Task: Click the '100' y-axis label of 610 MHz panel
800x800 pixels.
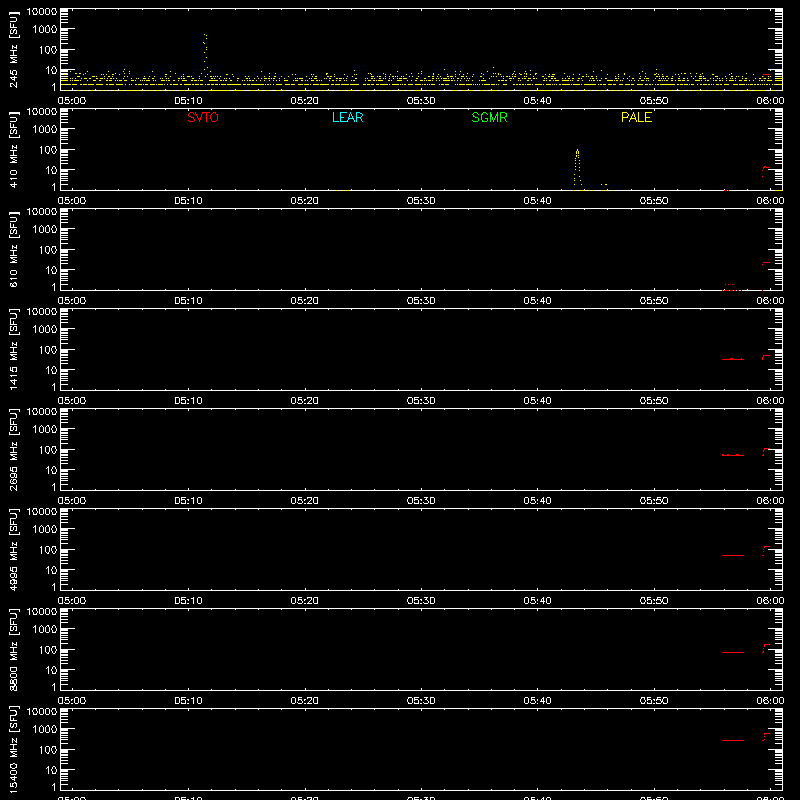Action: [48, 250]
